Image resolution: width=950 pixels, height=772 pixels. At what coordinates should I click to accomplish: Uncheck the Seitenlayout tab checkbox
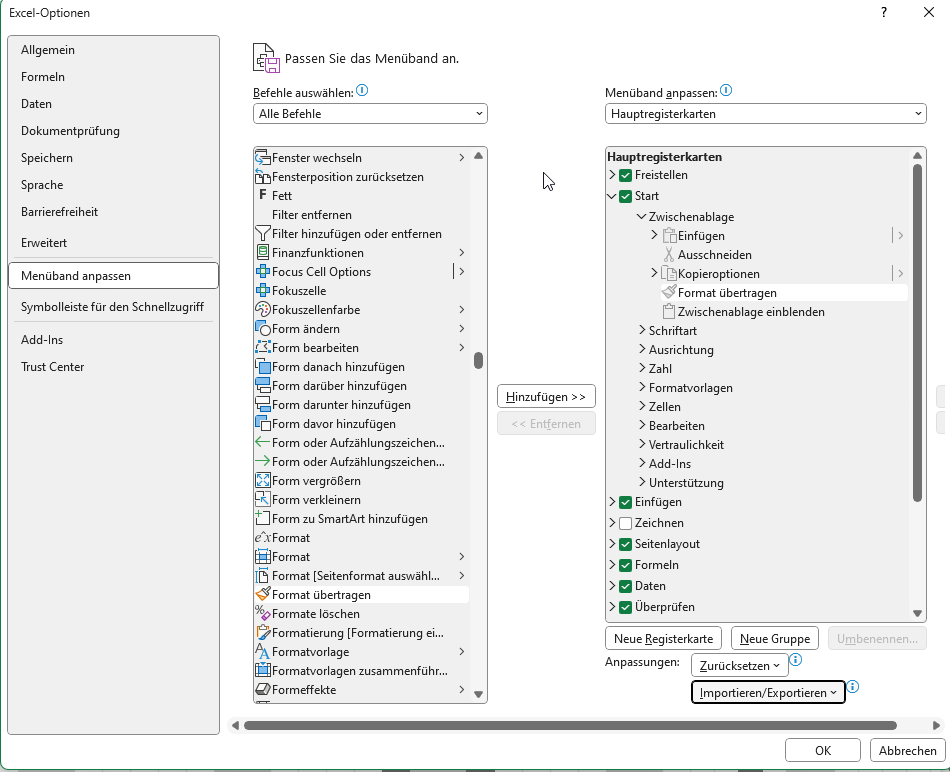pyautogui.click(x=626, y=544)
